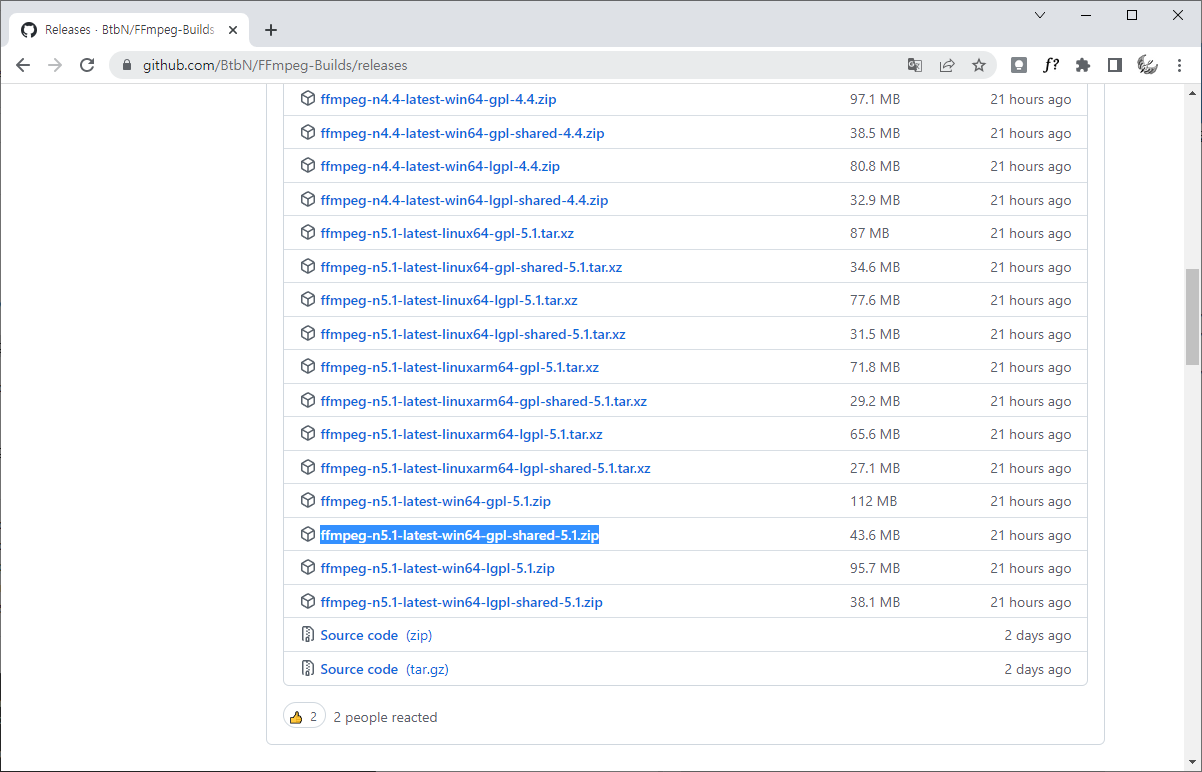This screenshot has height=772, width=1202.
Task: Click package icon for ffmpeg-n5.1-latest-win64-gpl-5.1.zip
Action: (x=308, y=501)
